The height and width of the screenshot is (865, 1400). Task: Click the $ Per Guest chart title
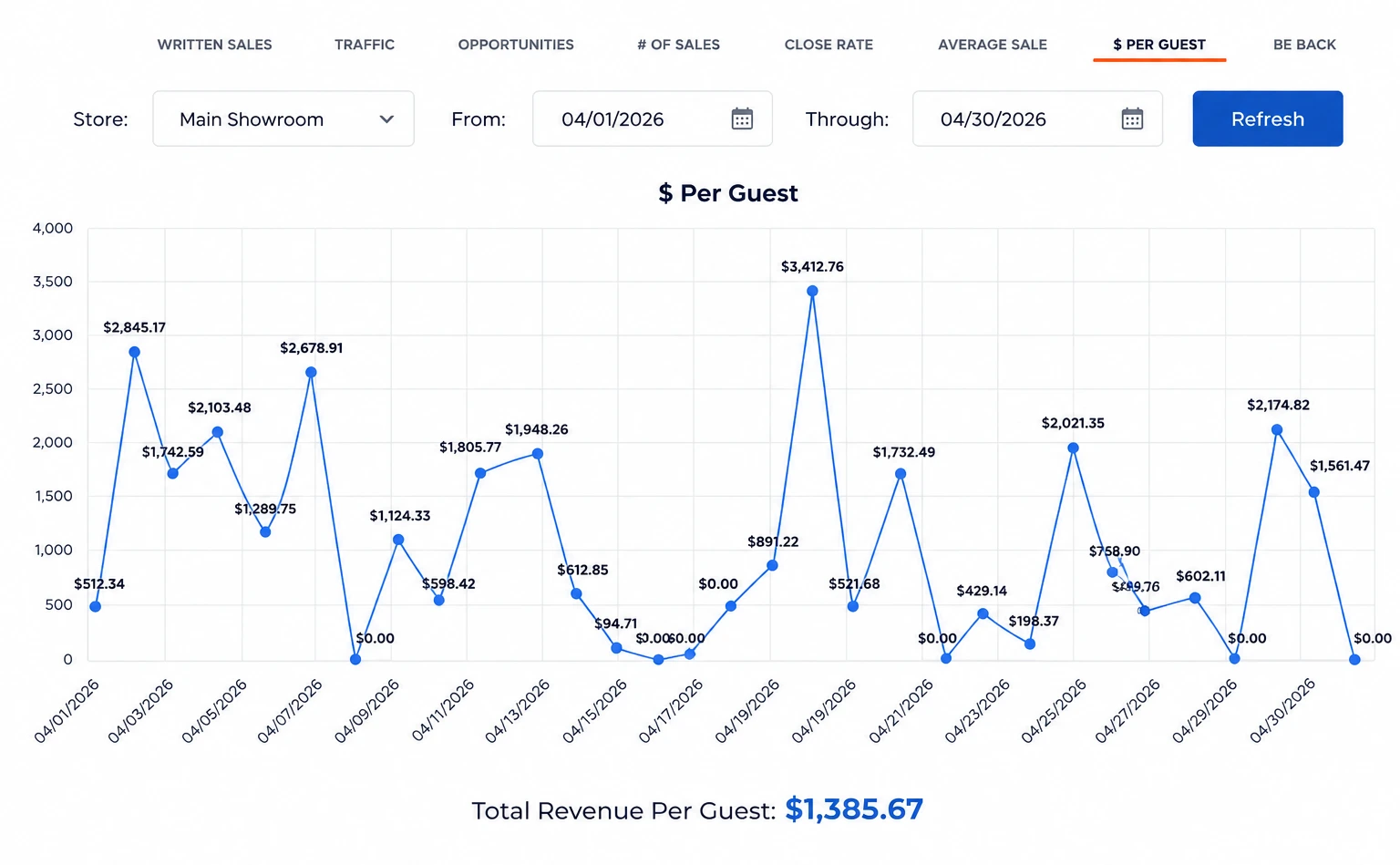point(728,193)
